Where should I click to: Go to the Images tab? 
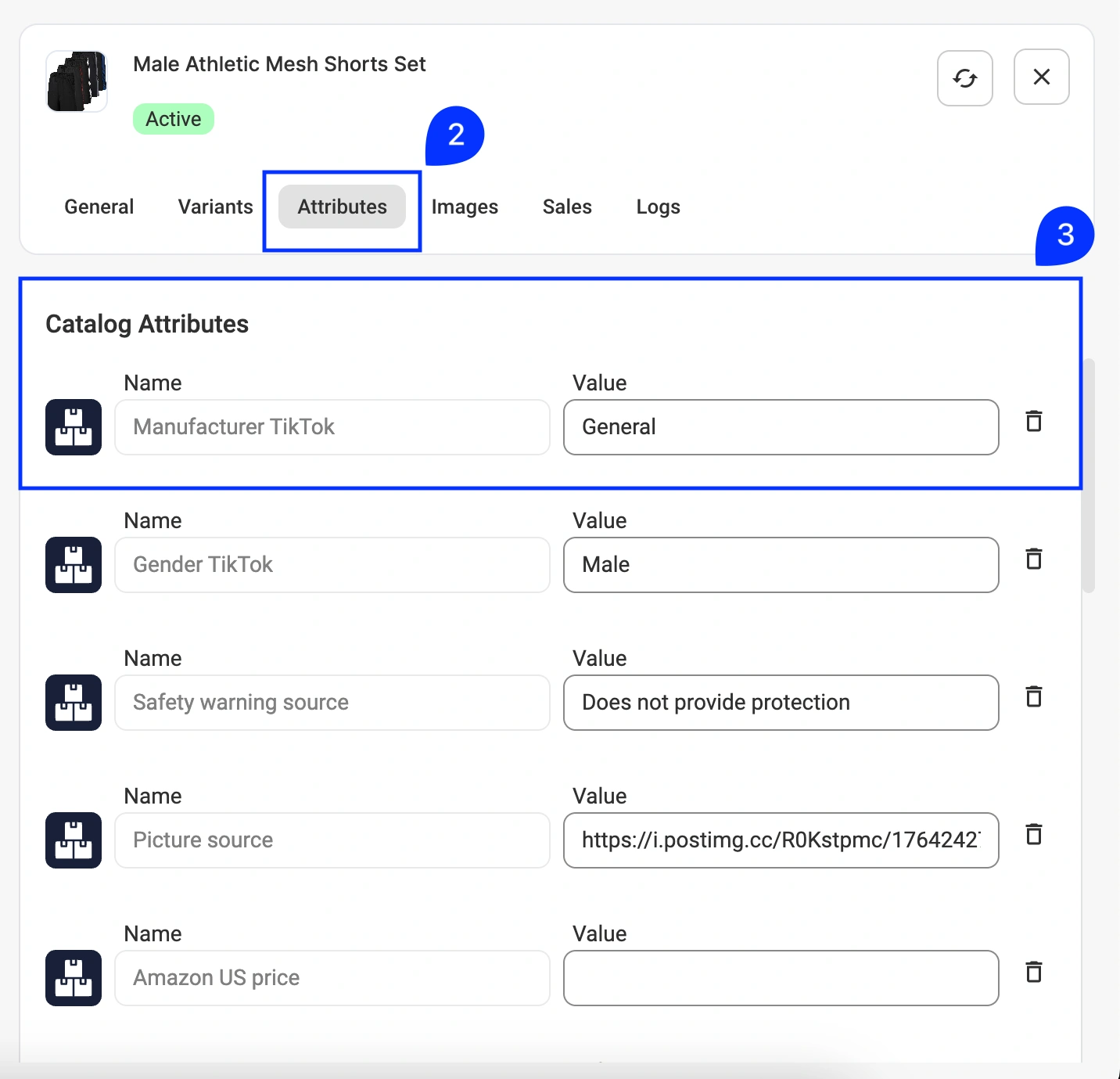point(465,207)
